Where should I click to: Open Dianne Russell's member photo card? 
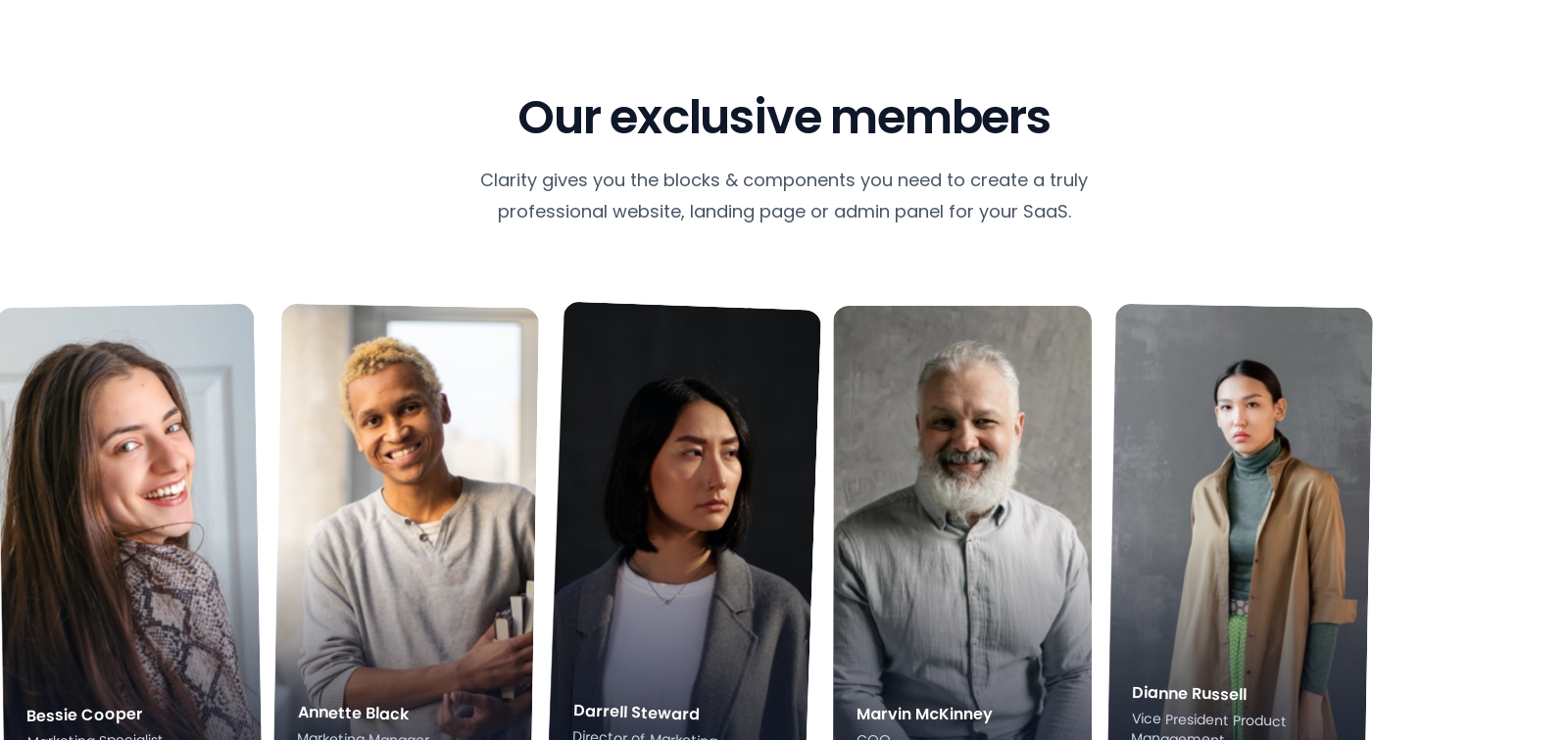coord(1241,522)
